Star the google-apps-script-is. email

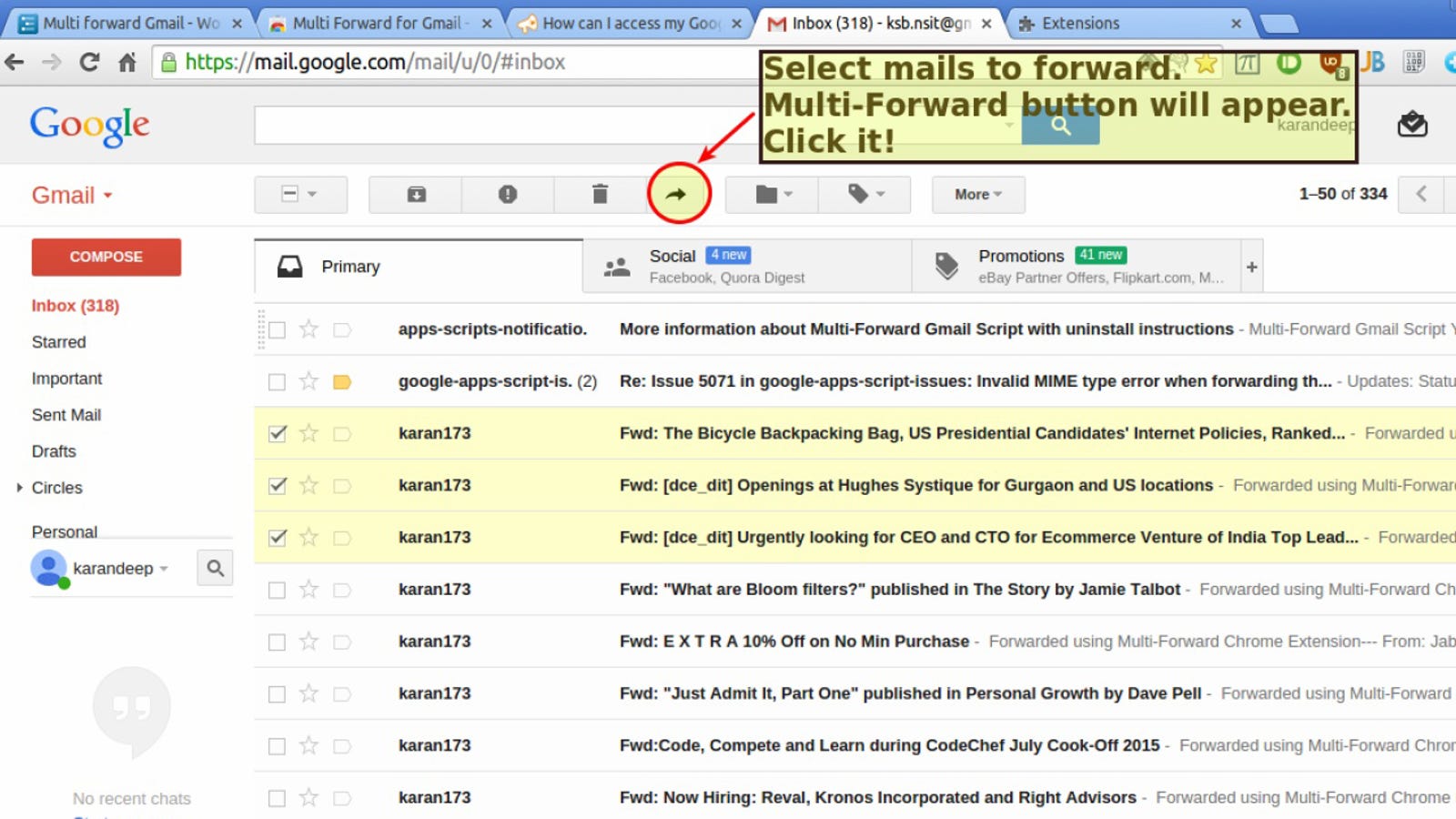[x=309, y=381]
